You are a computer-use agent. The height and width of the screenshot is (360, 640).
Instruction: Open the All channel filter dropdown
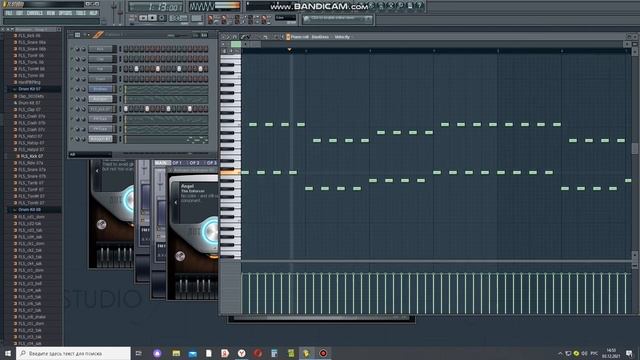point(90,155)
